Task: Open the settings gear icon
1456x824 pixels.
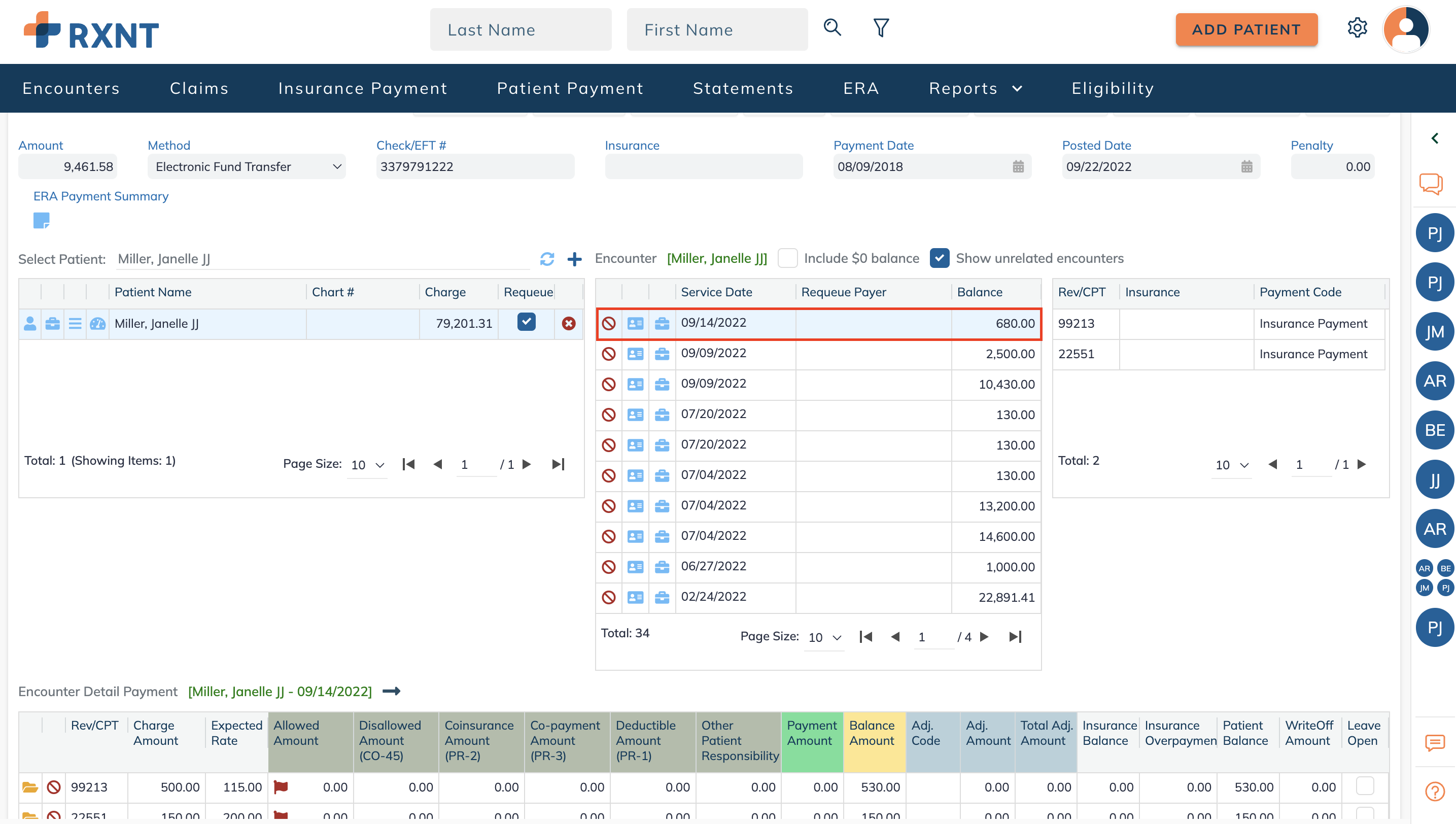Action: click(x=1357, y=28)
